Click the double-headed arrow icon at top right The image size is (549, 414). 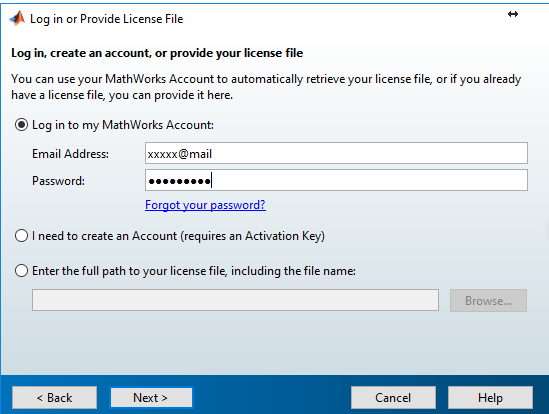[x=513, y=14]
